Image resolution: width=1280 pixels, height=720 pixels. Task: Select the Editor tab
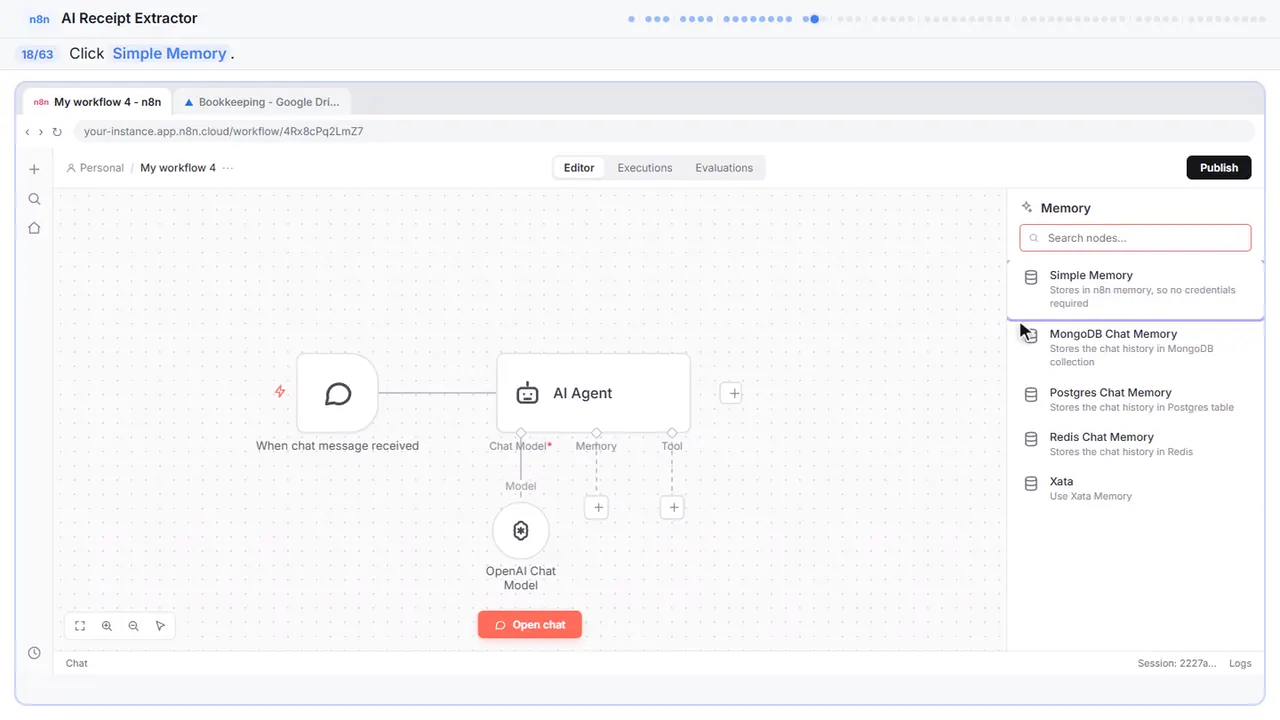tap(579, 168)
